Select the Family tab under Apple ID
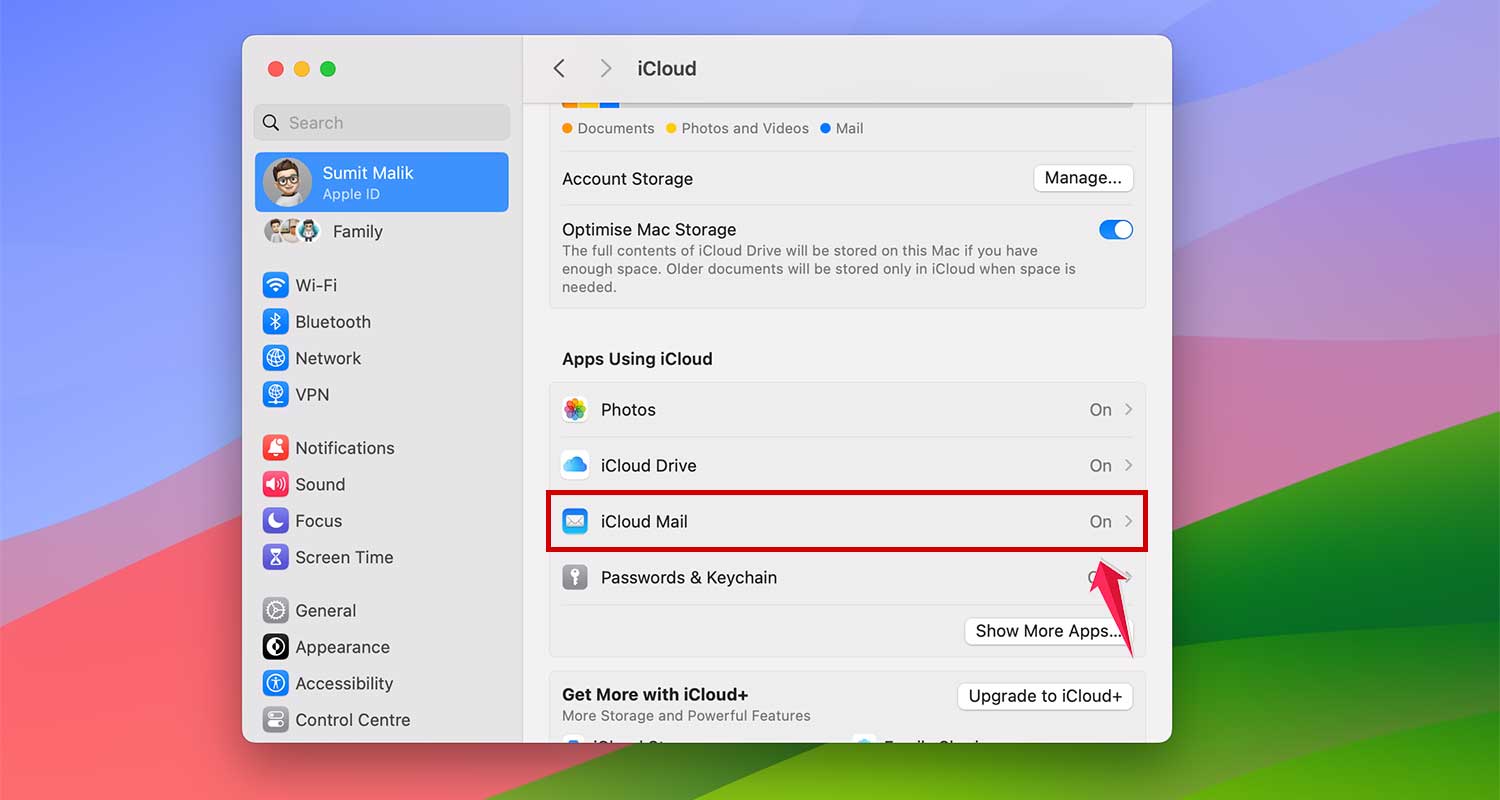The image size is (1500, 800). point(357,231)
